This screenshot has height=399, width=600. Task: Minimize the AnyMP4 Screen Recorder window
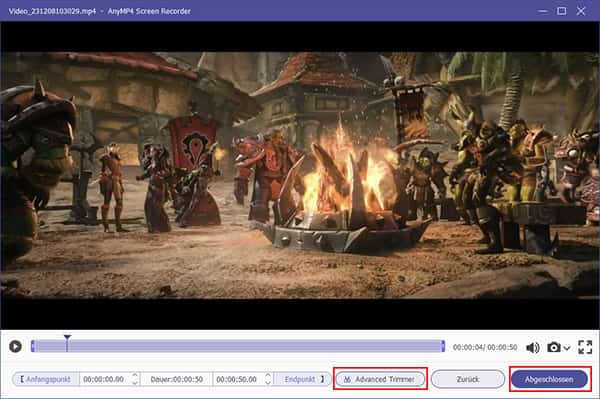[542, 11]
